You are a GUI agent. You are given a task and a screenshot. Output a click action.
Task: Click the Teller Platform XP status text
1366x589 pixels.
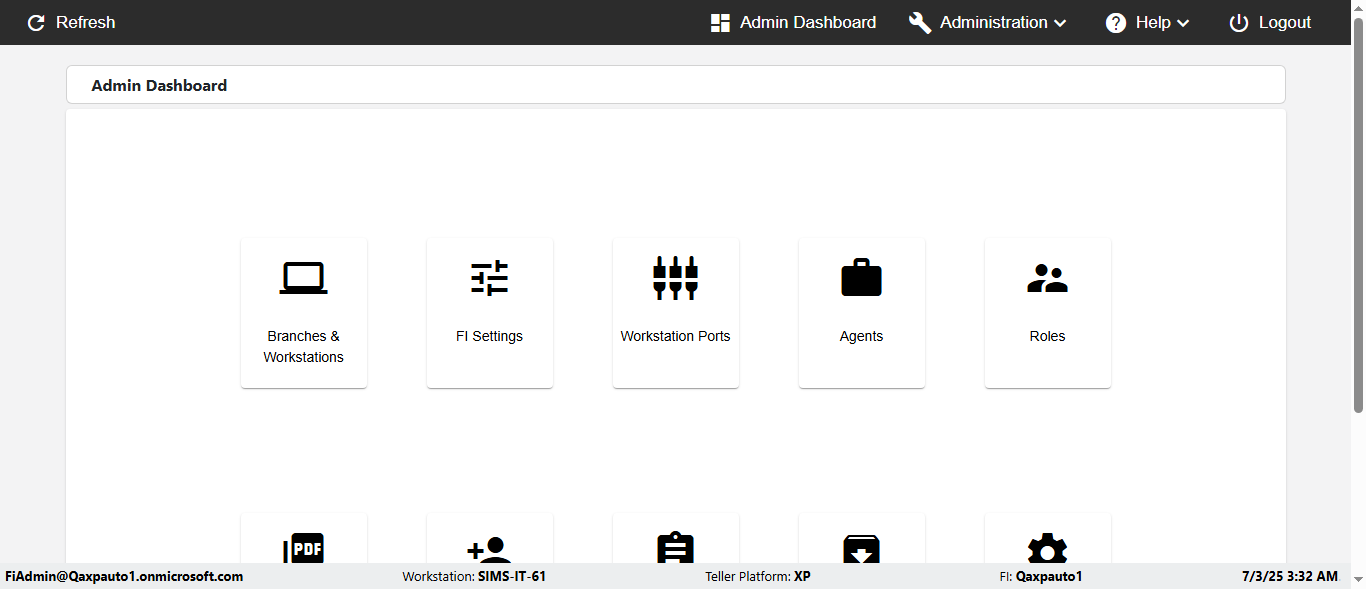758,576
